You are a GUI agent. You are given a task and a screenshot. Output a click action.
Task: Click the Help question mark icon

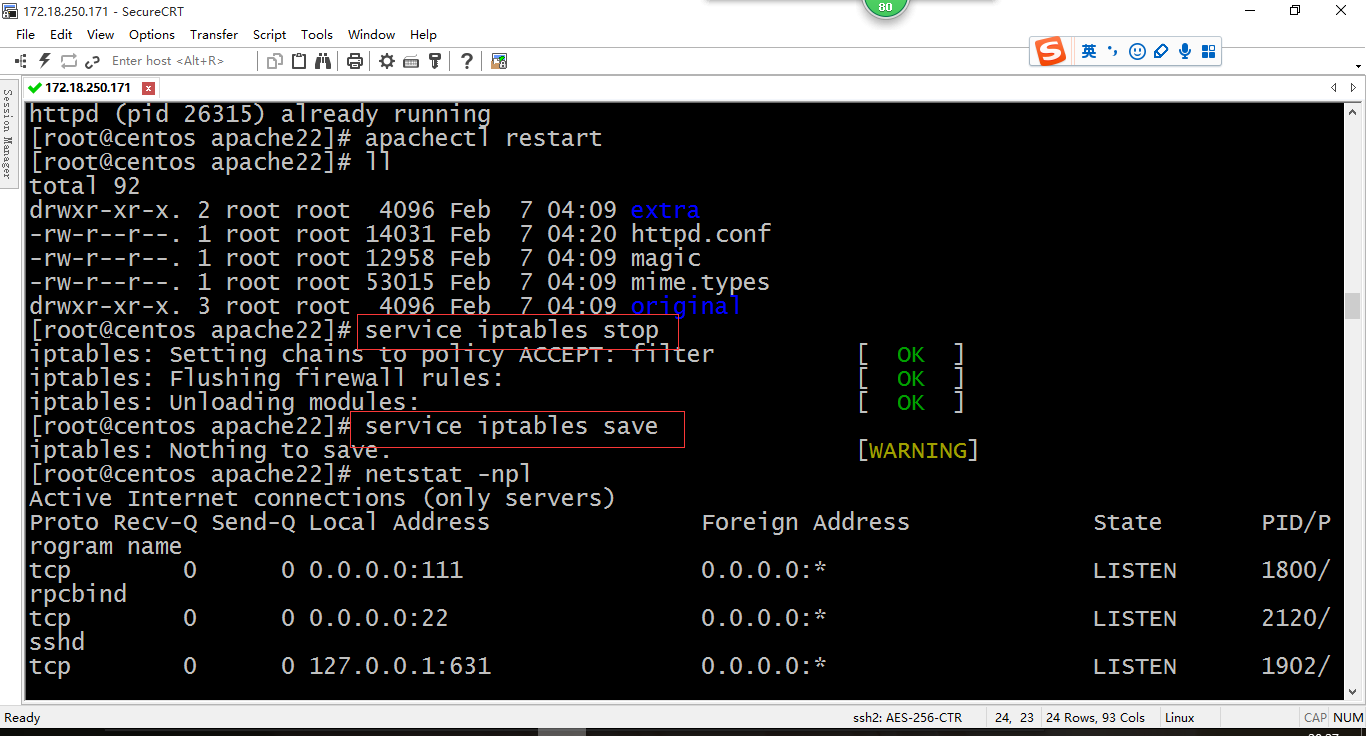click(467, 61)
